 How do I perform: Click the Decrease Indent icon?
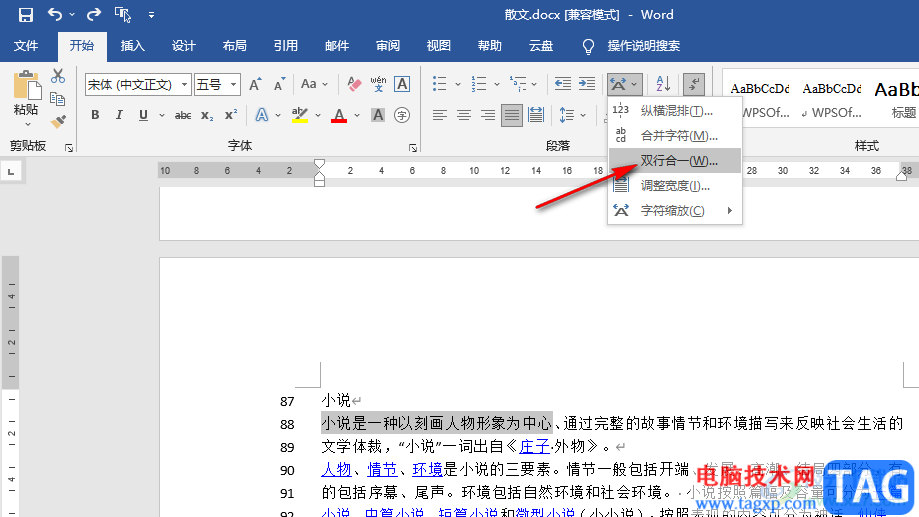click(563, 84)
